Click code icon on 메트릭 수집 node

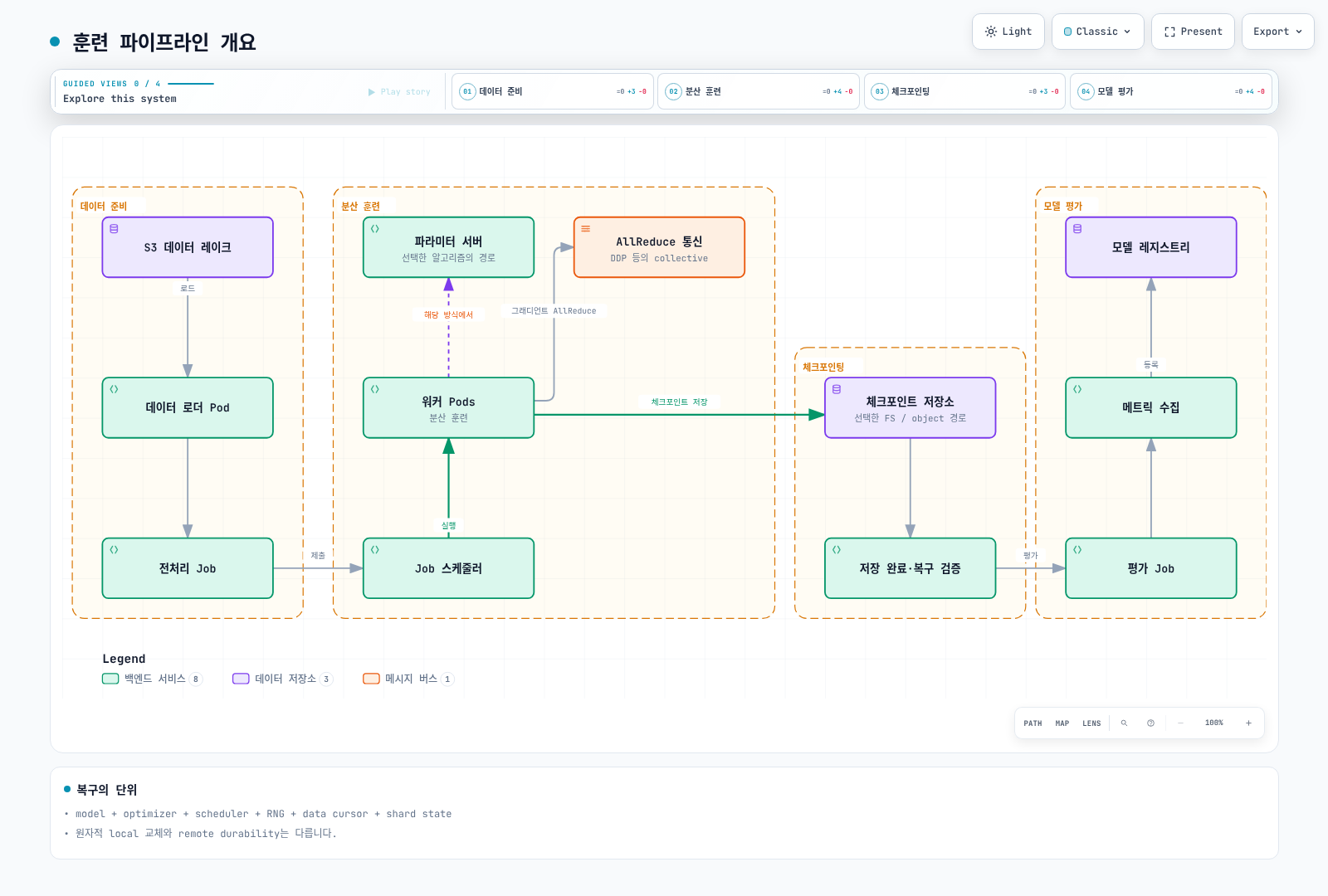(1077, 389)
